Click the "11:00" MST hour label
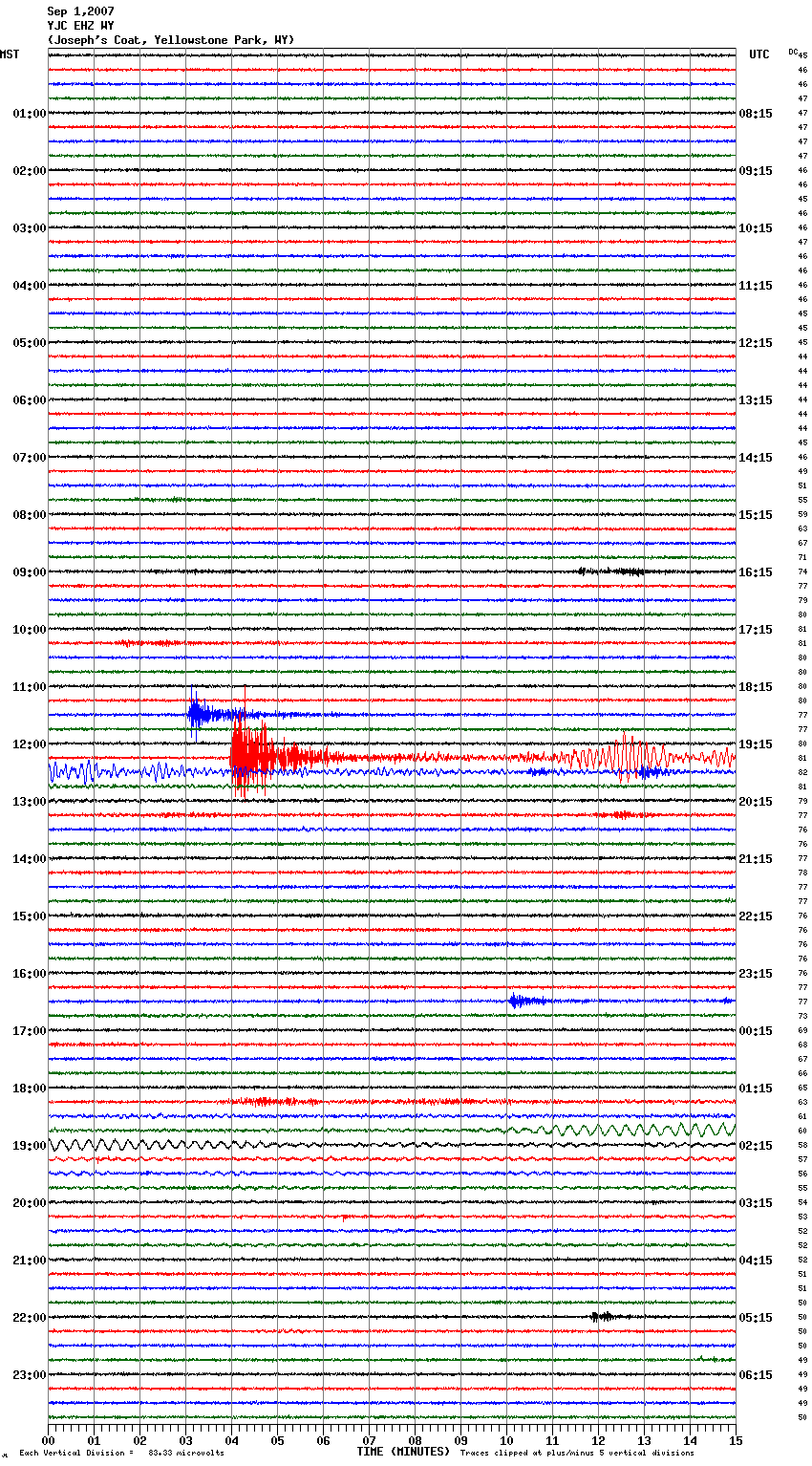Image resolution: width=812 pixels, height=1466 pixels. [29, 687]
